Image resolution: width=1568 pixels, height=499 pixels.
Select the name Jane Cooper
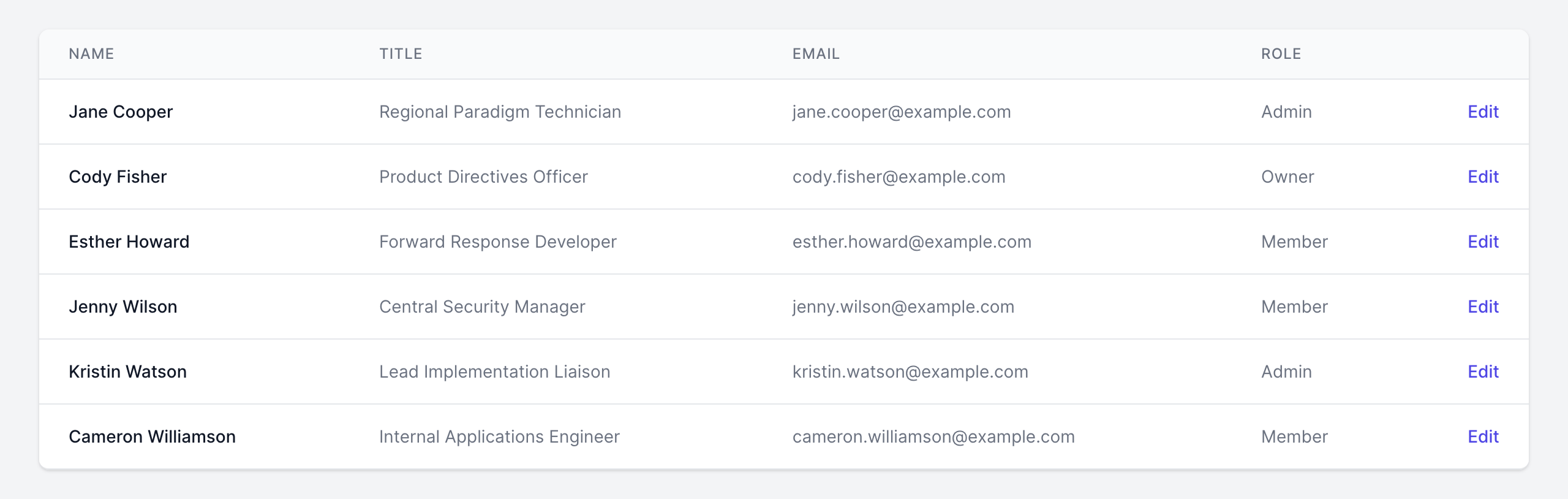[x=121, y=112]
